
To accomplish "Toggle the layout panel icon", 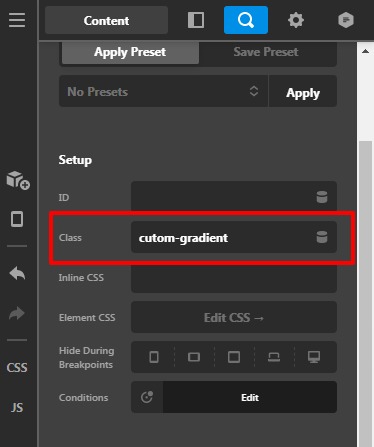I will [x=196, y=20].
